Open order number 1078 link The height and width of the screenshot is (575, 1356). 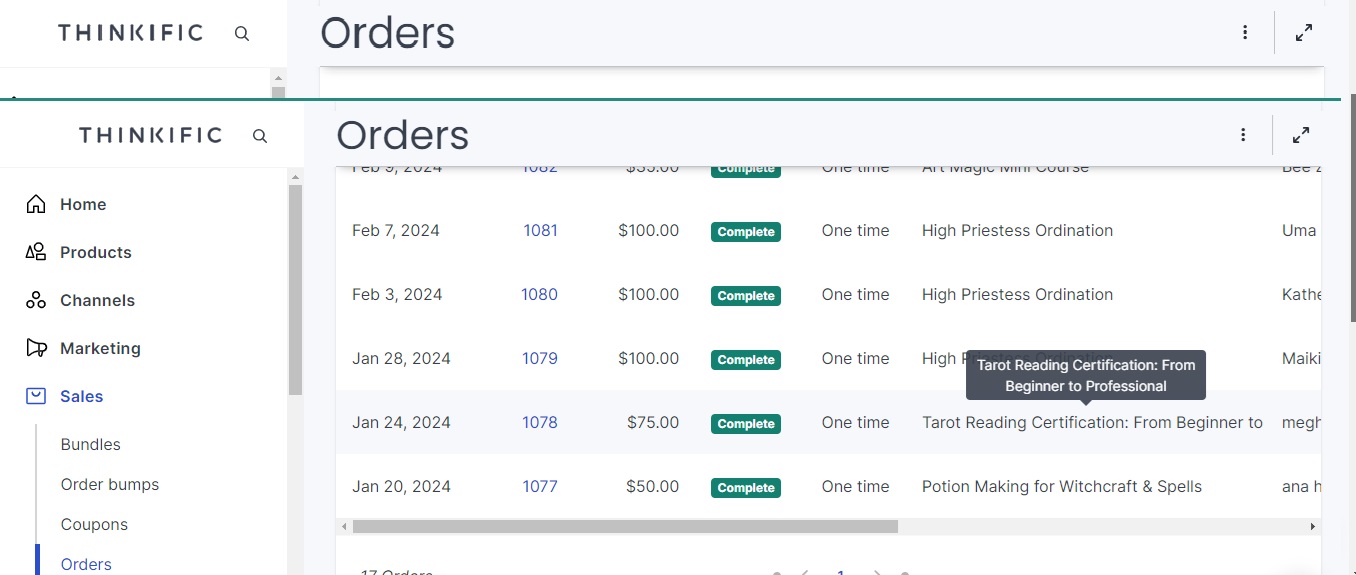click(540, 422)
